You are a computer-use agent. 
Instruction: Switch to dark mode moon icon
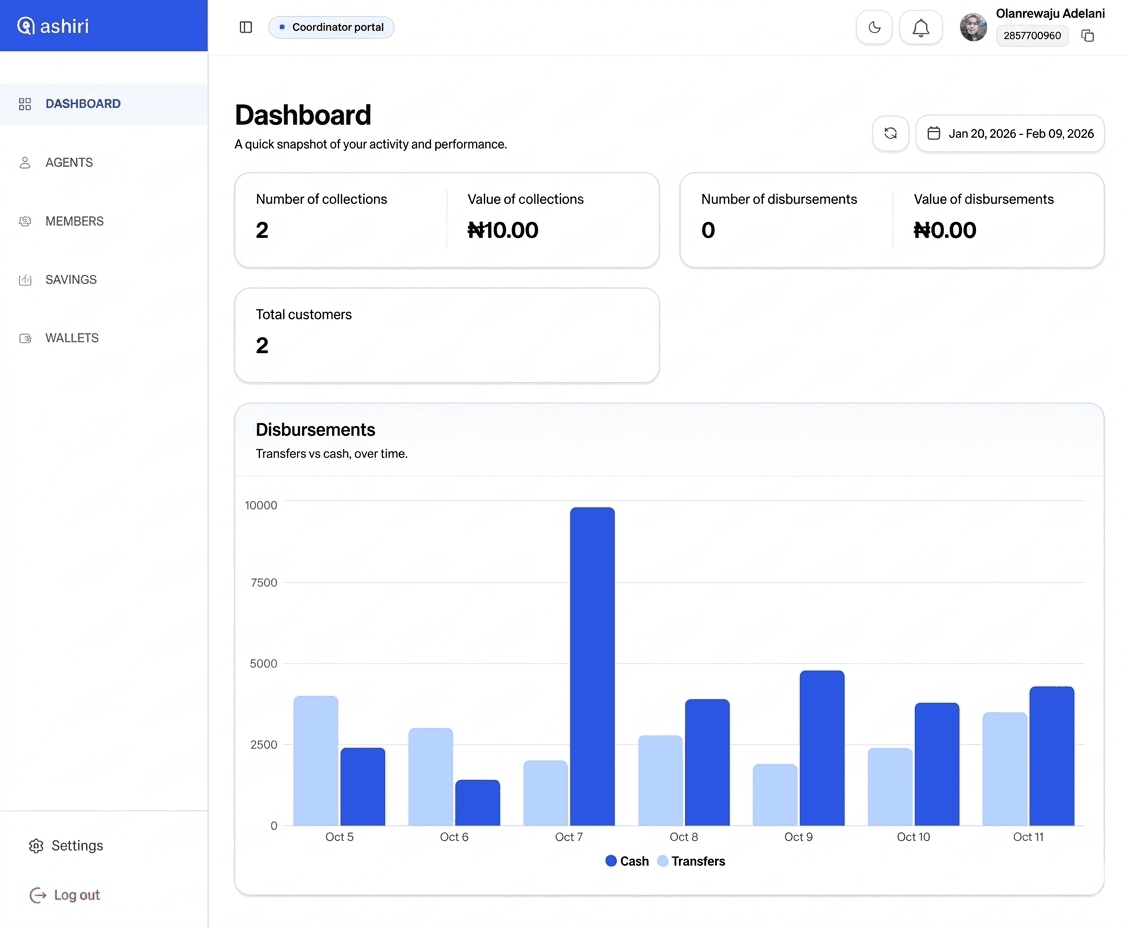pyautogui.click(x=874, y=27)
